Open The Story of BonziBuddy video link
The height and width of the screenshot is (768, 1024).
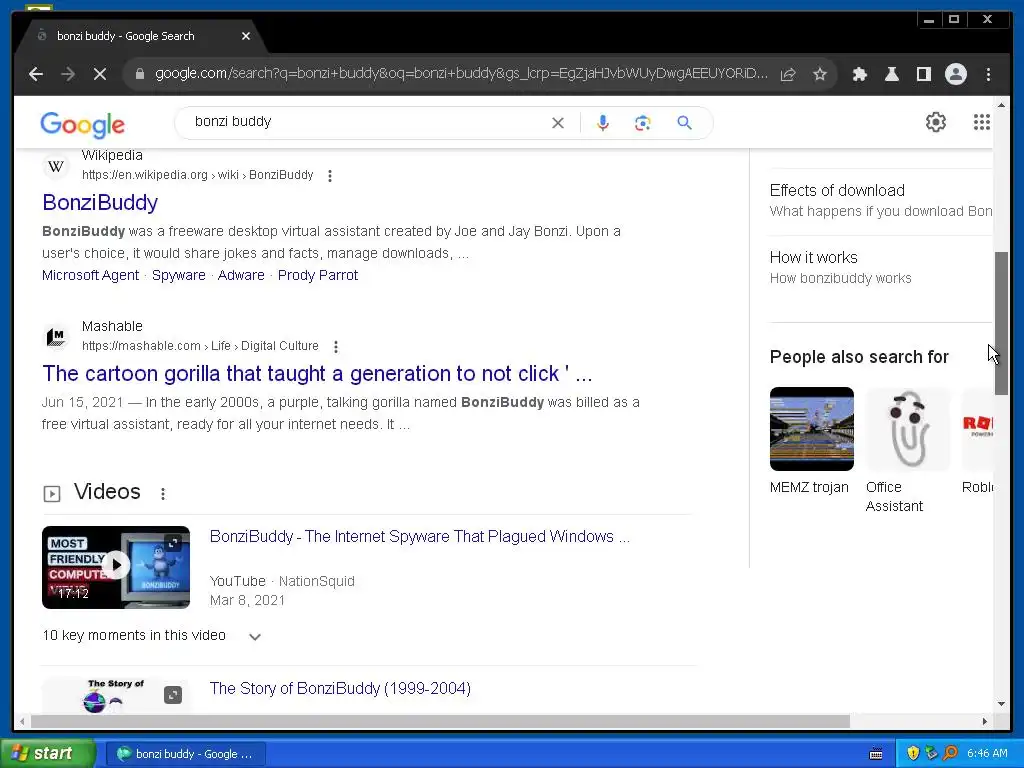pos(340,688)
